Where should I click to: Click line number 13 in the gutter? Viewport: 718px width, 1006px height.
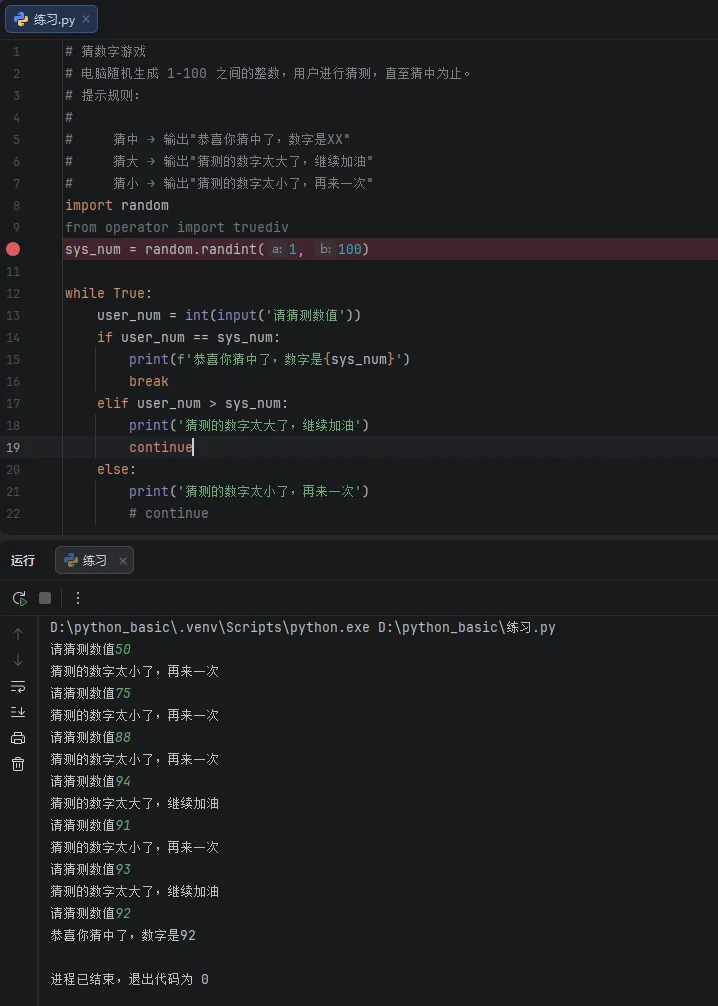[x=13, y=315]
